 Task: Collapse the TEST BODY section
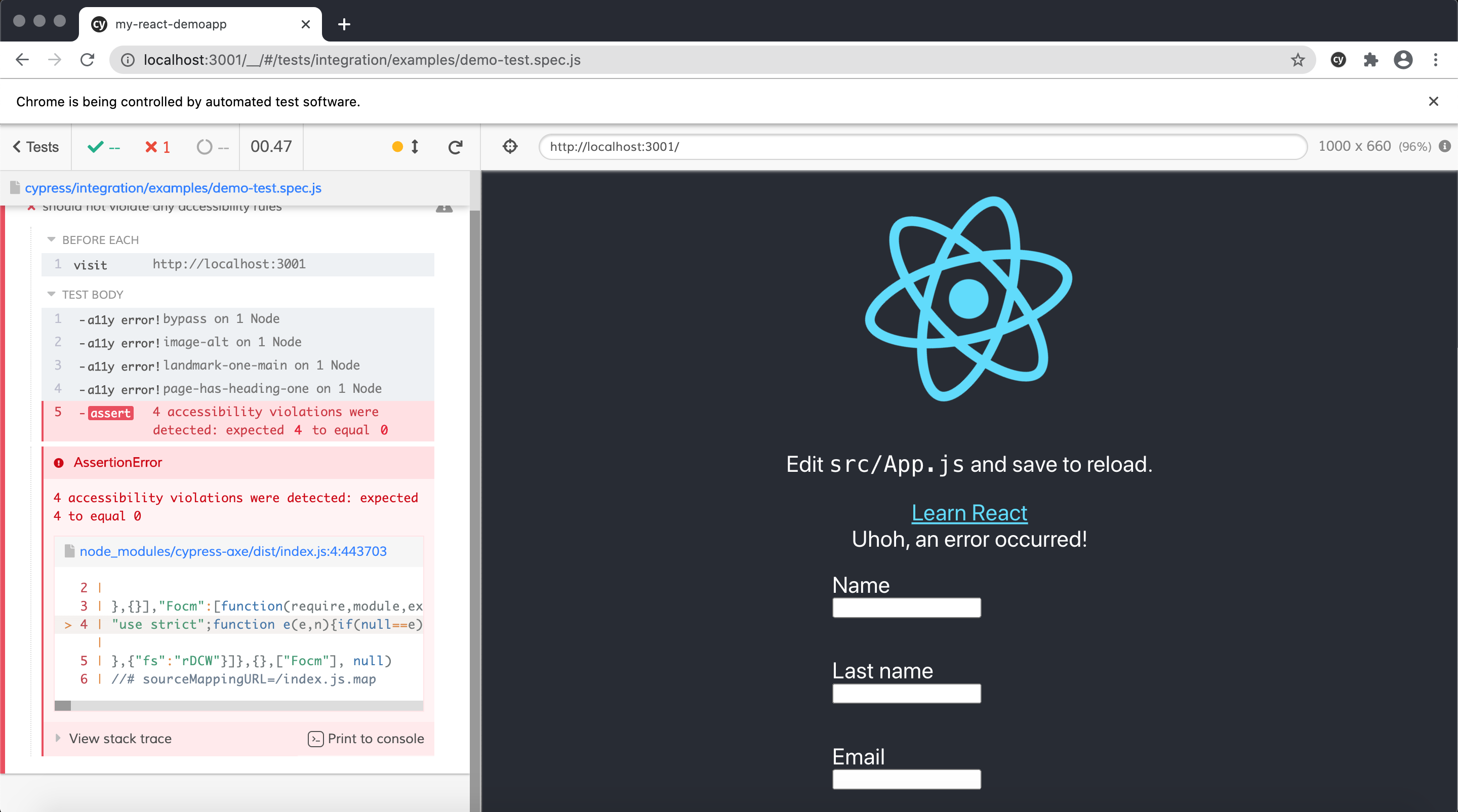coord(85,294)
